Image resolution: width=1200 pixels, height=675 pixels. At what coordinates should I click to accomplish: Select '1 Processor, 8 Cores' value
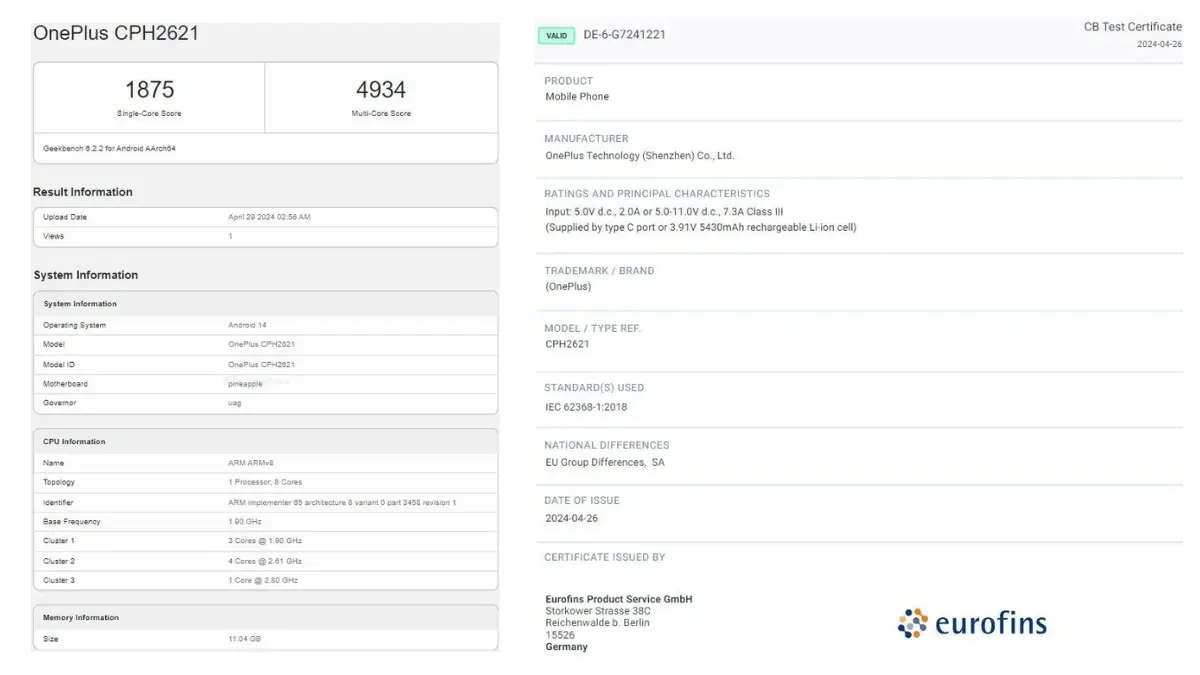(x=264, y=482)
